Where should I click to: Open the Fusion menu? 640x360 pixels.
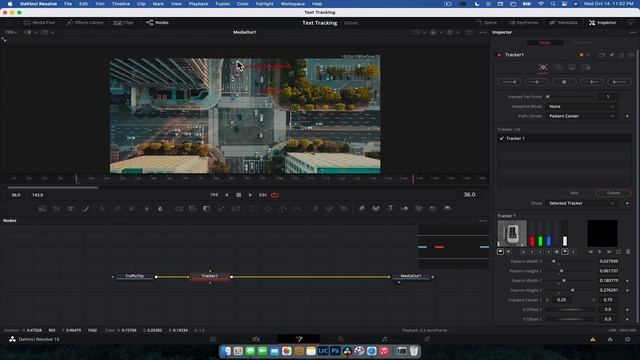(x=222, y=4)
